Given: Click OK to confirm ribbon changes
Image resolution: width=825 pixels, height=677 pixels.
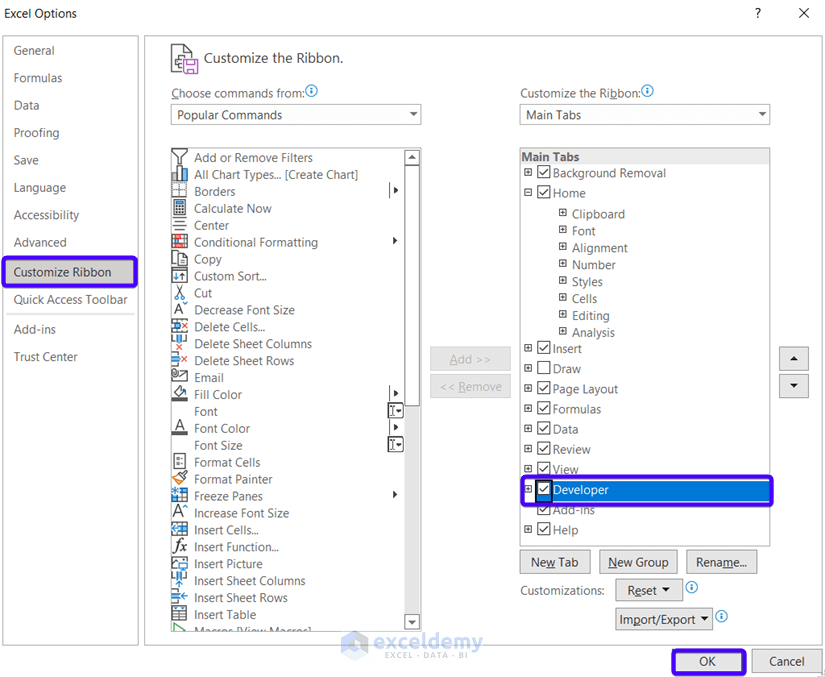Looking at the screenshot, I should click(707, 662).
